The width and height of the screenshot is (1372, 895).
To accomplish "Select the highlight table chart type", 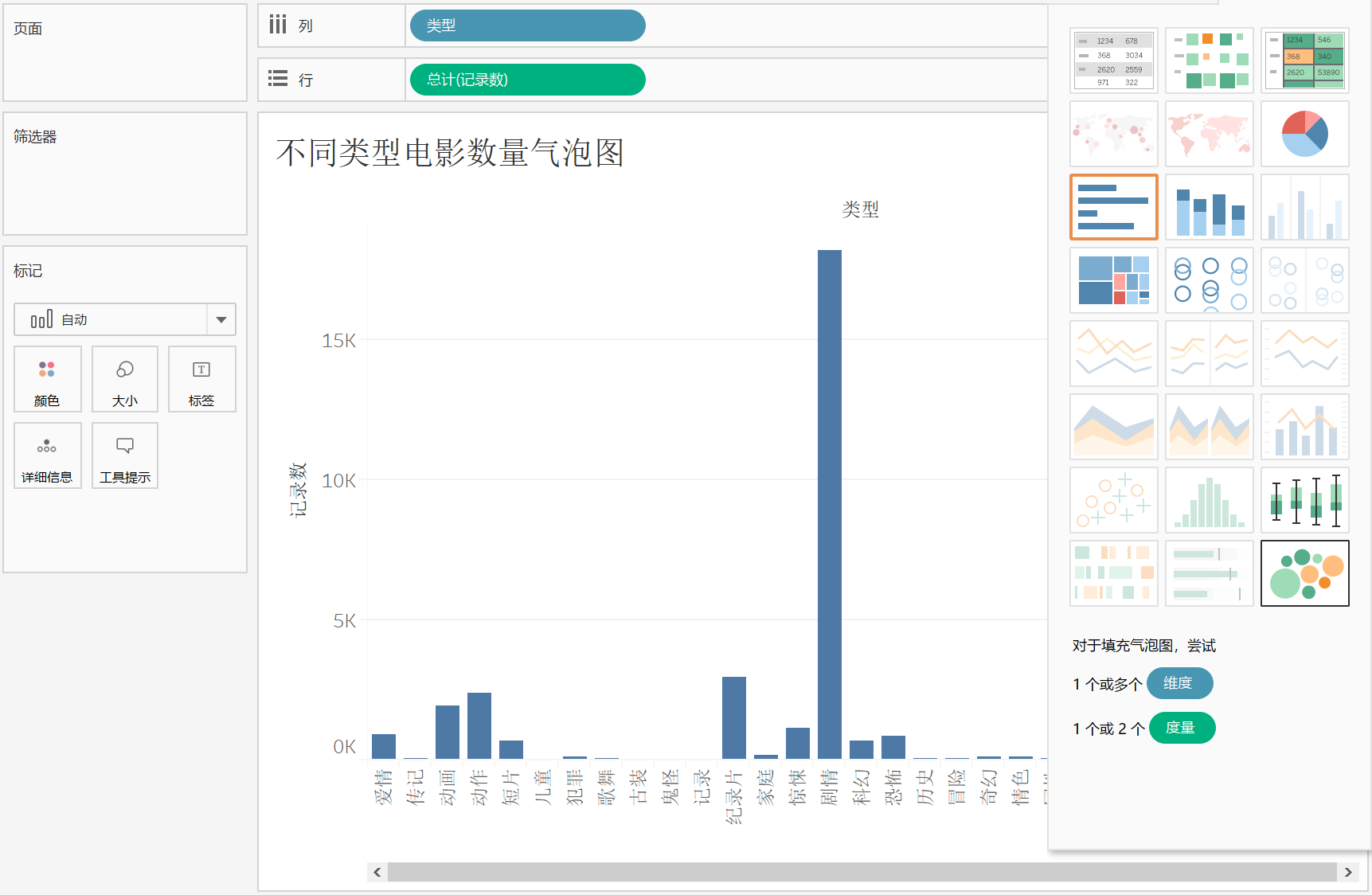I will (1305, 61).
